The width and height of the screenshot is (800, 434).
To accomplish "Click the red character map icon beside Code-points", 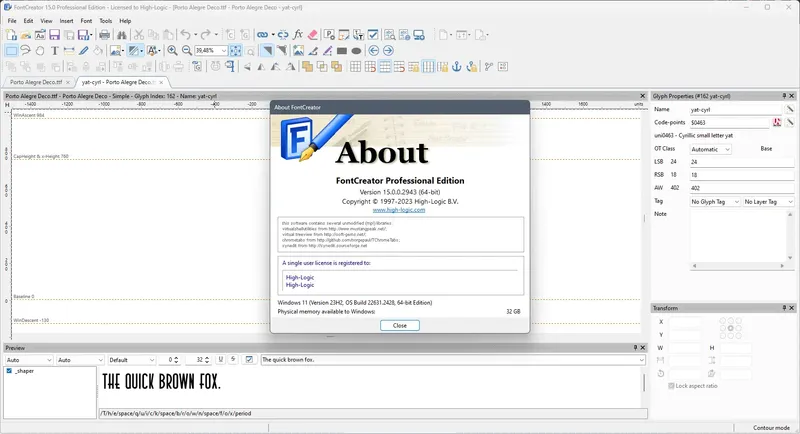I will [x=777, y=122].
